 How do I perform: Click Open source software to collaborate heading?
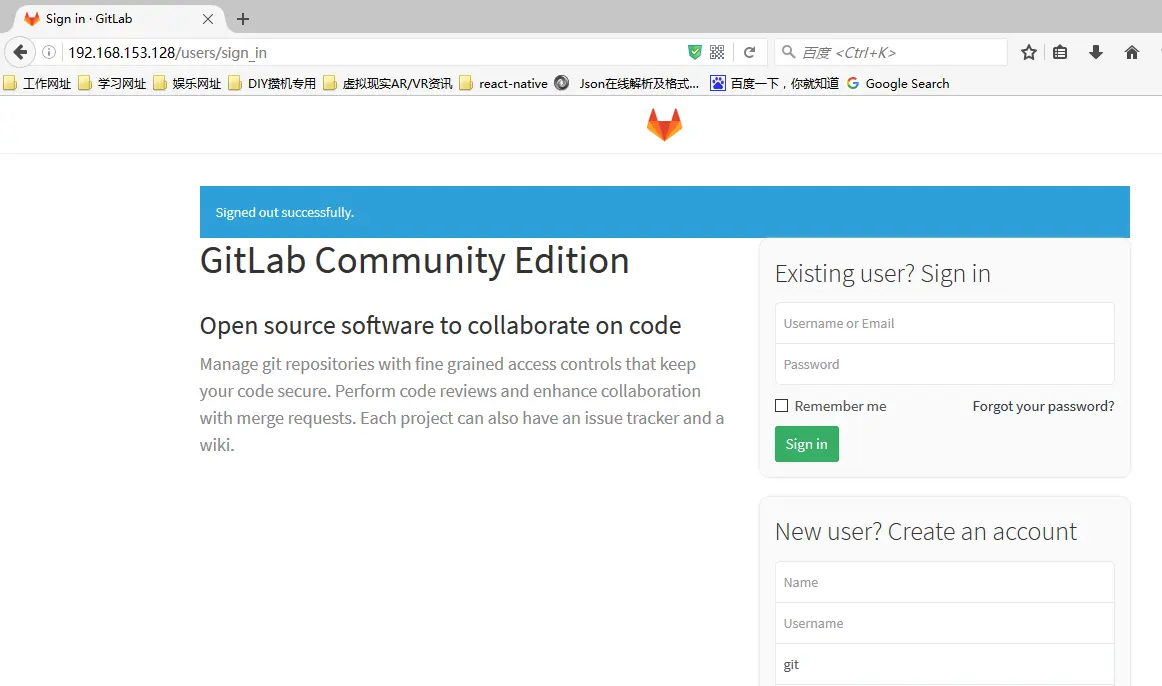[440, 326]
